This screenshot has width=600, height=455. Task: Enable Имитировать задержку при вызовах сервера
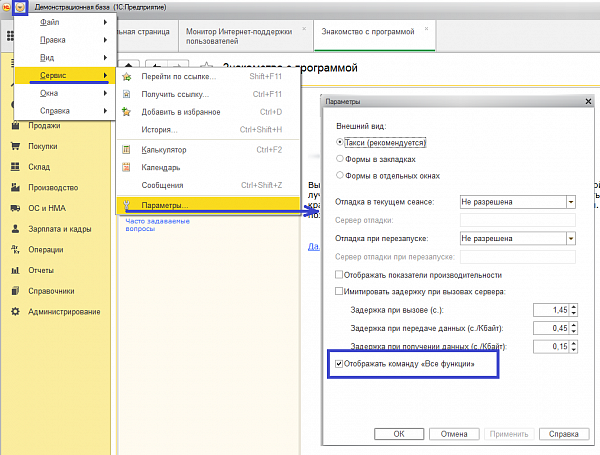(339, 291)
